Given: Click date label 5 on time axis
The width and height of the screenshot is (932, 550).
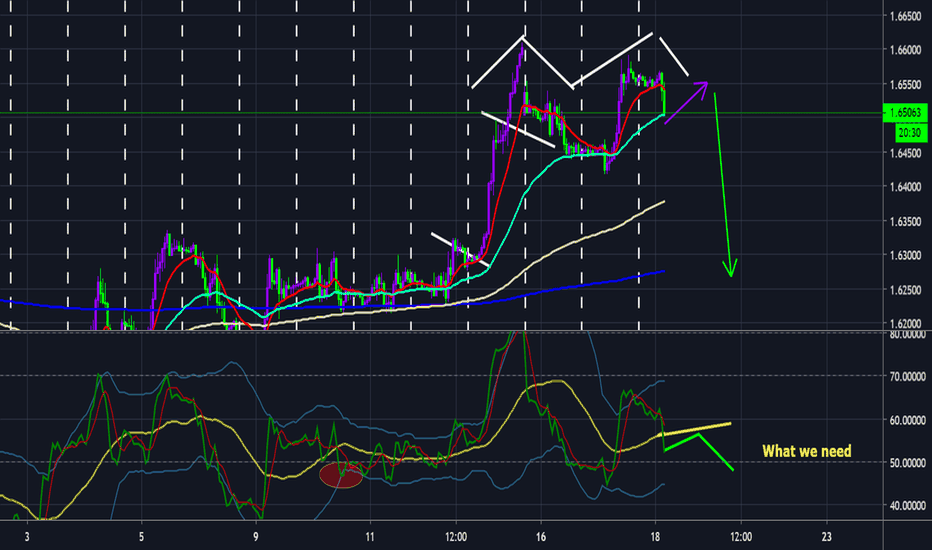Looking at the screenshot, I should [141, 537].
